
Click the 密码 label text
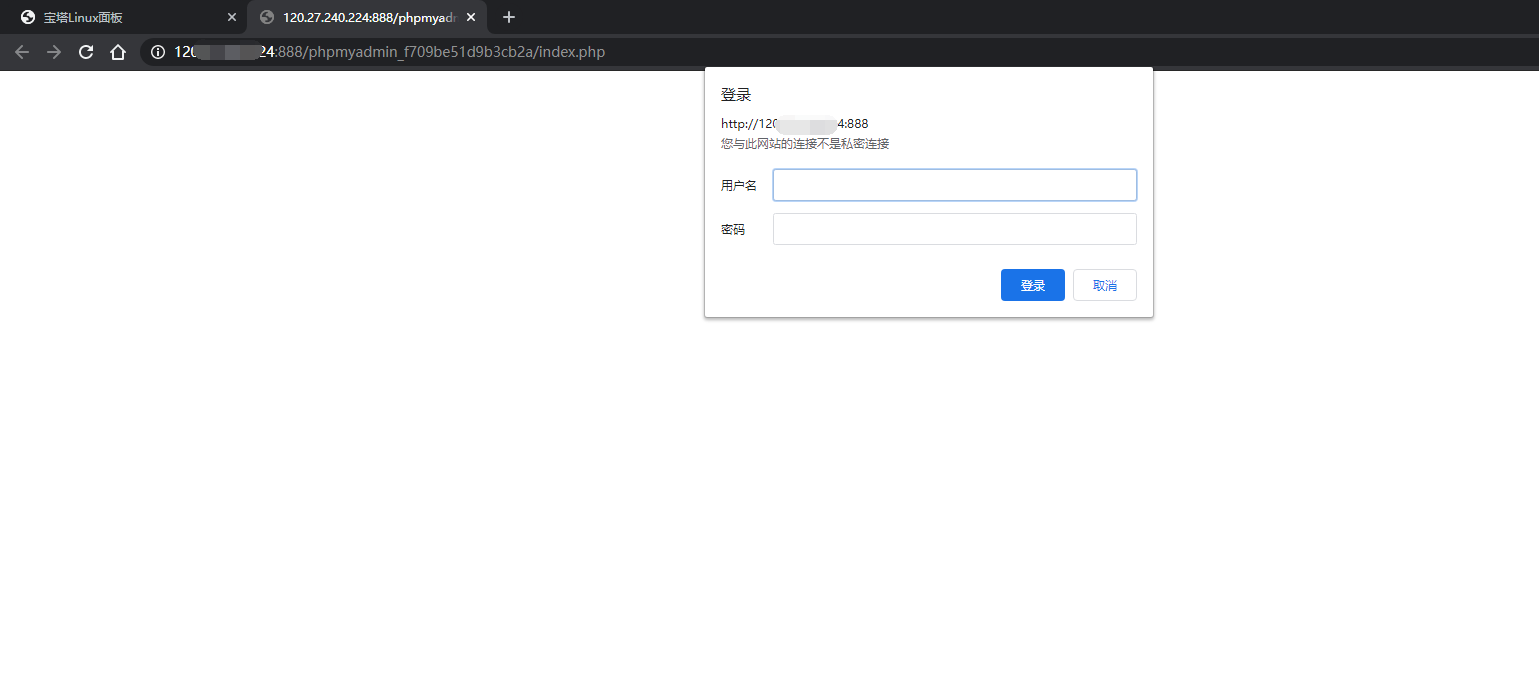[733, 229]
